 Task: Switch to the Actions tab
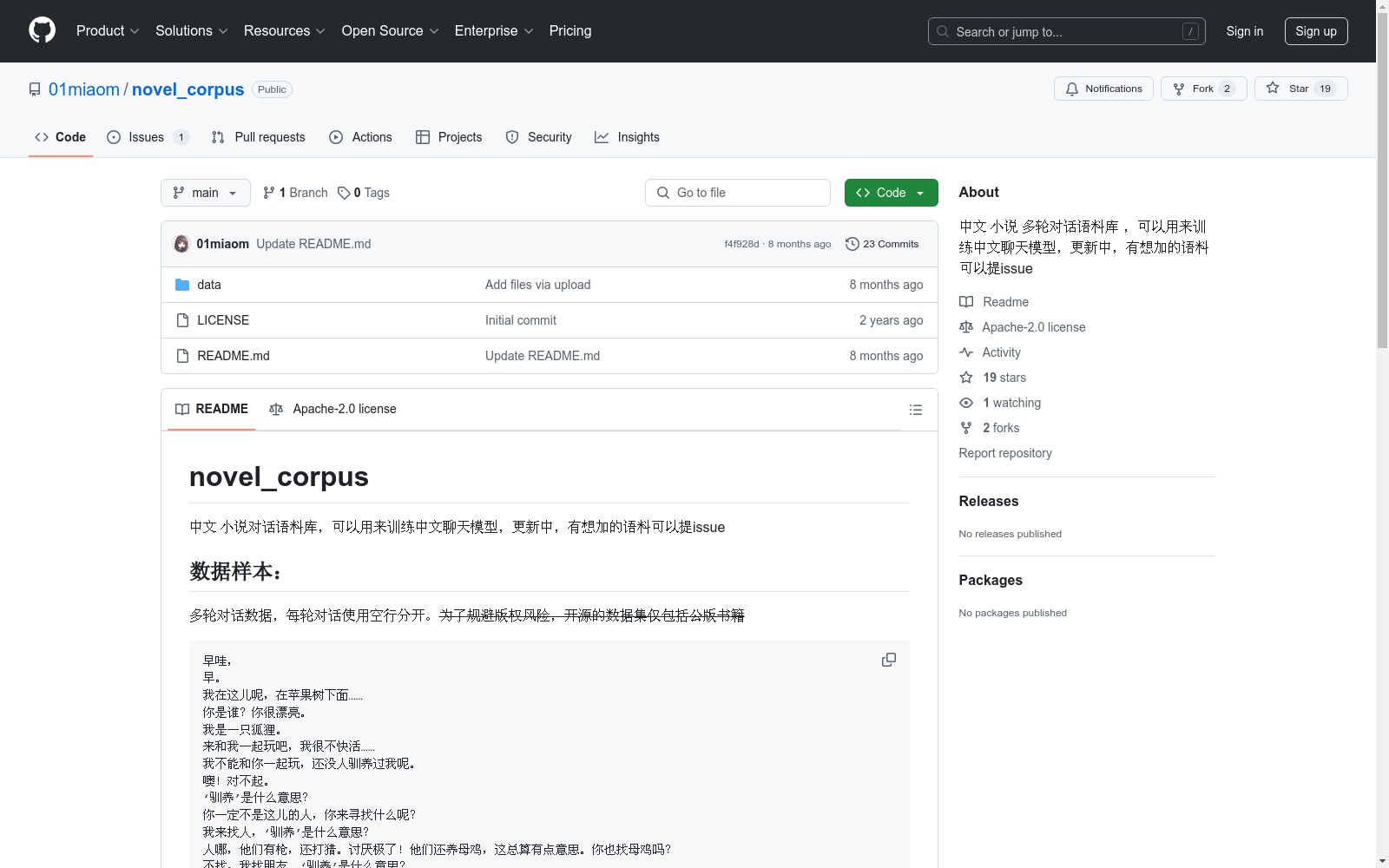pyautogui.click(x=361, y=137)
